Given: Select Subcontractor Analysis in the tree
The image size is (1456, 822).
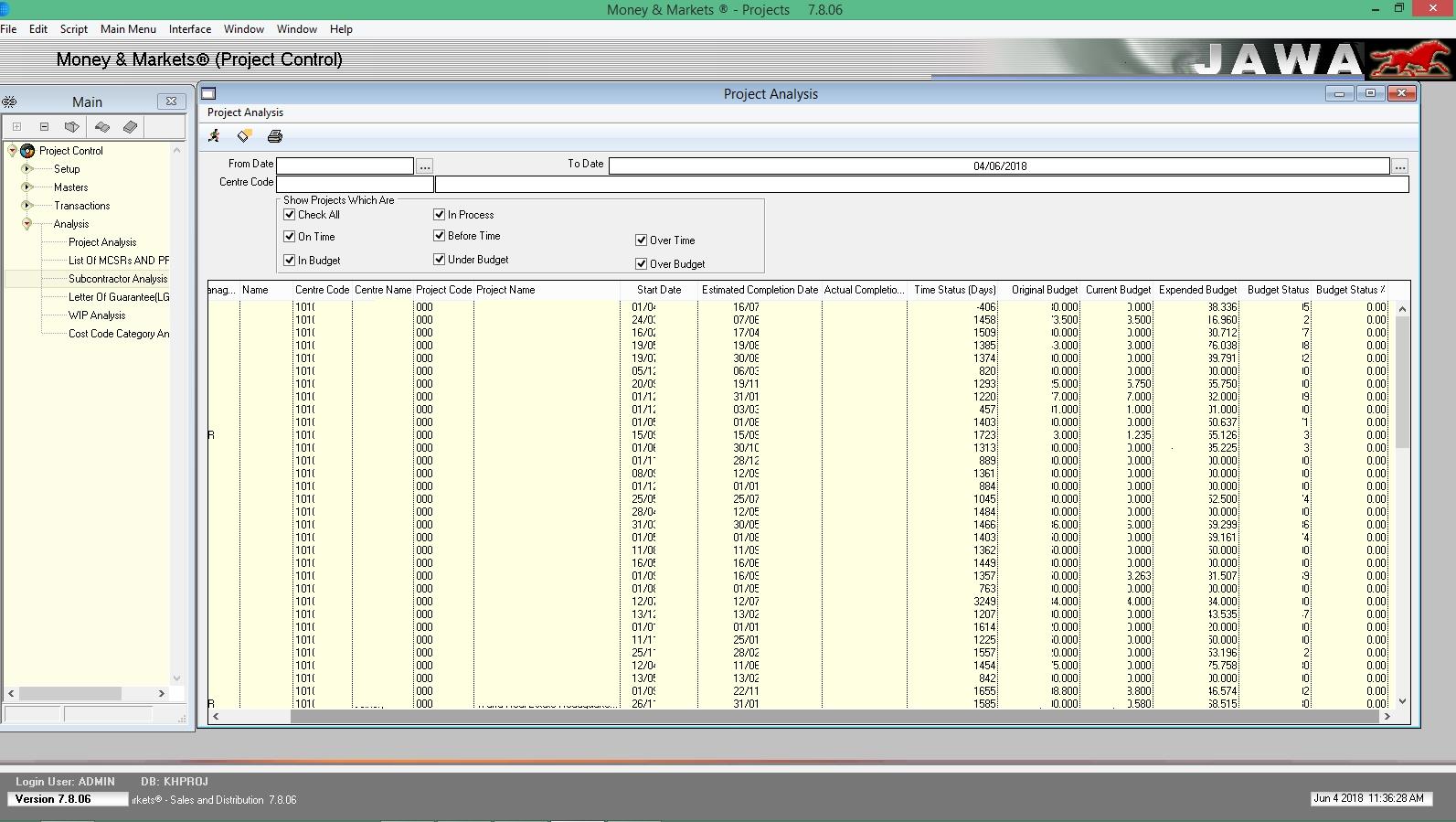Looking at the screenshot, I should (x=118, y=279).
